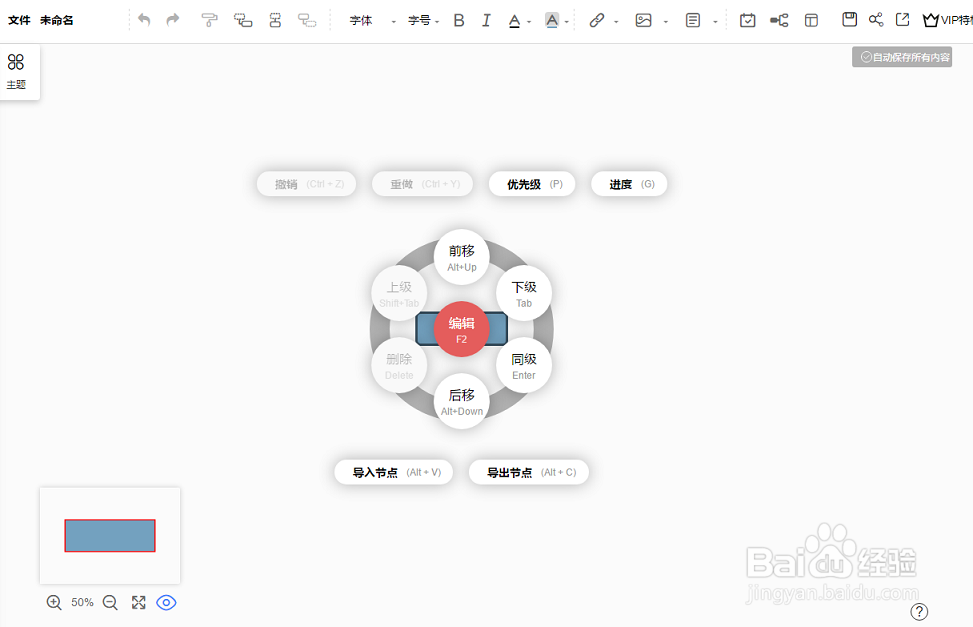This screenshot has height=627, width=973.
Task: Click the 导出节点 (Alt+C) button
Action: (x=529, y=472)
